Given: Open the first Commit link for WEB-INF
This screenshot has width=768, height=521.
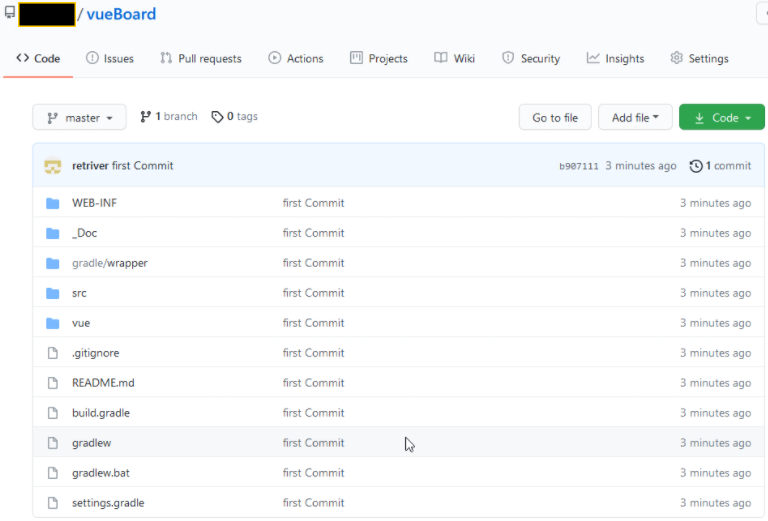Looking at the screenshot, I should [x=313, y=203].
